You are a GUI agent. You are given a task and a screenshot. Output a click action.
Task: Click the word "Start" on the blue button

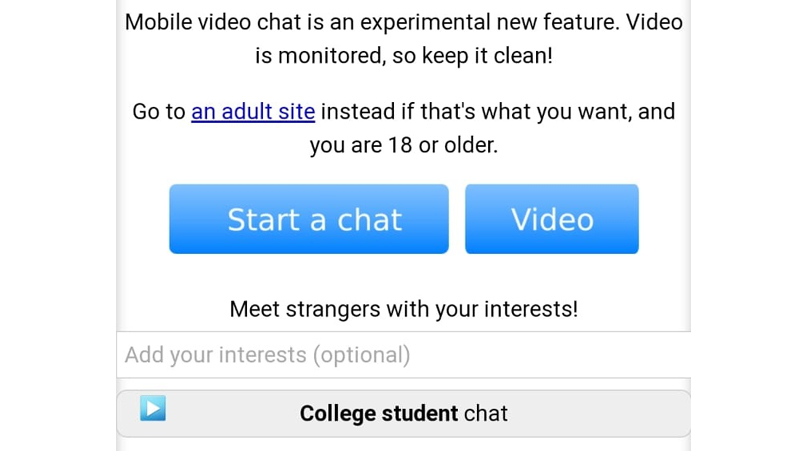pyautogui.click(x=263, y=219)
